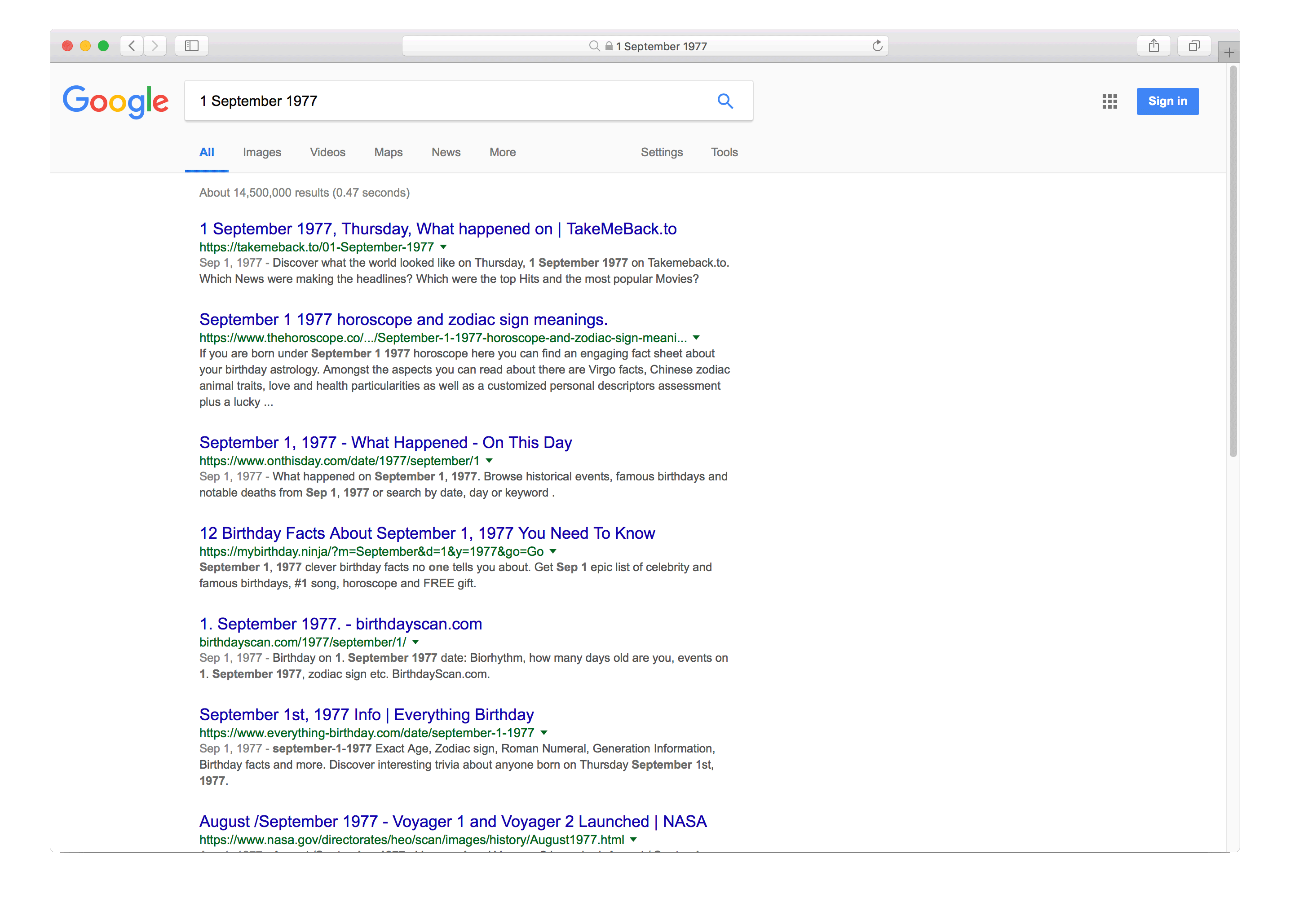Click the mybirthday.ninja green URL

point(371,551)
